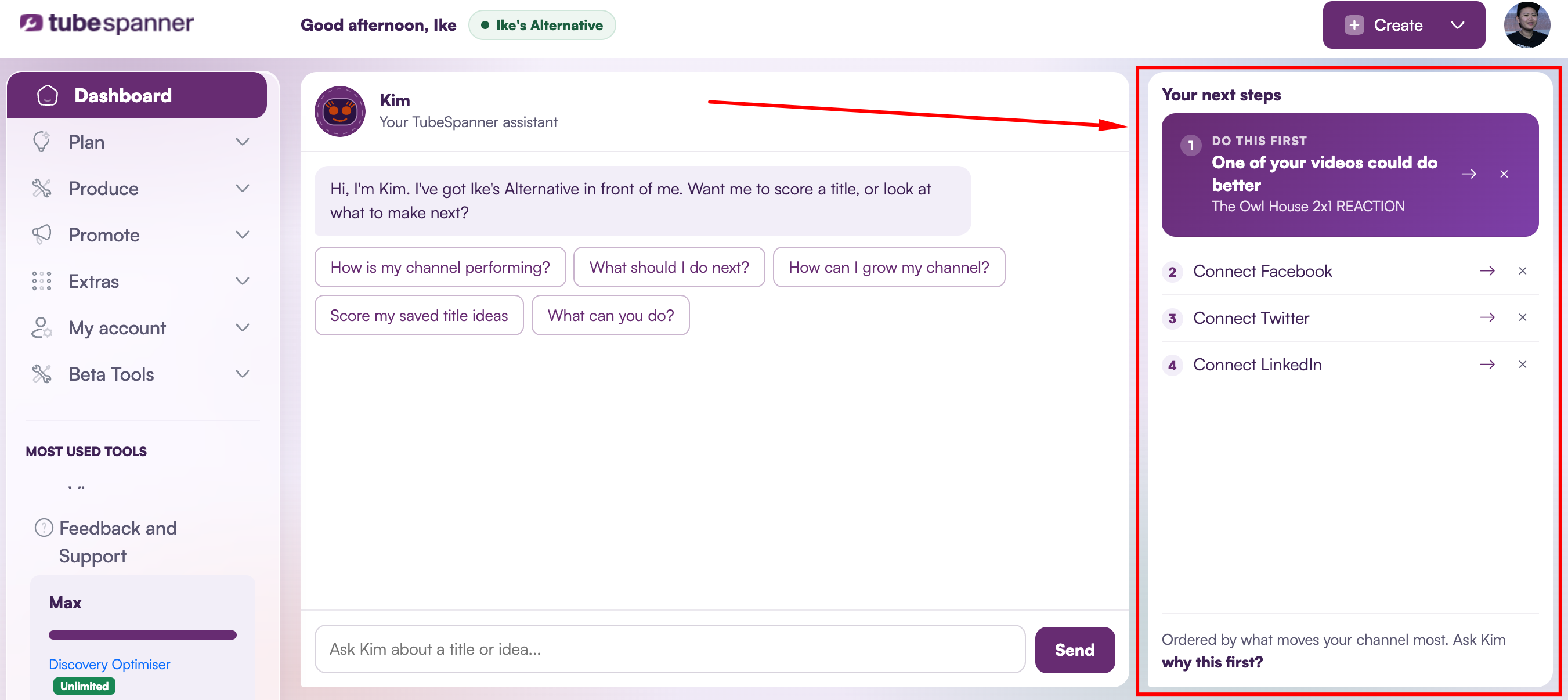The height and width of the screenshot is (700, 1568).
Task: Click the Feedback and Support help icon
Action: click(x=44, y=528)
